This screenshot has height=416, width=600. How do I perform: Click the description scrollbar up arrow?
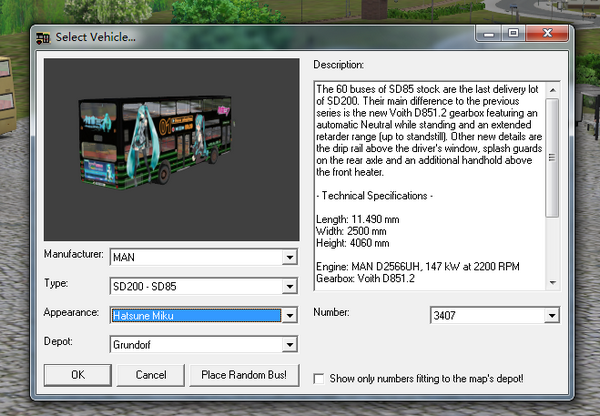(552, 88)
